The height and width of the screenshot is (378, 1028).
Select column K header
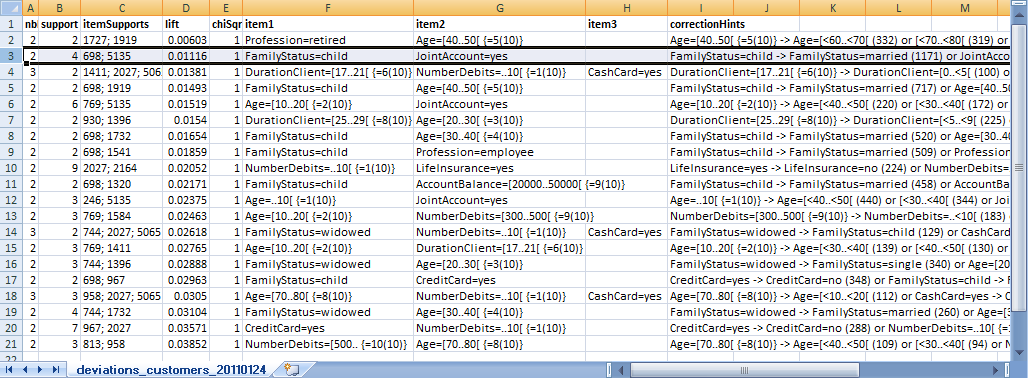click(832, 8)
